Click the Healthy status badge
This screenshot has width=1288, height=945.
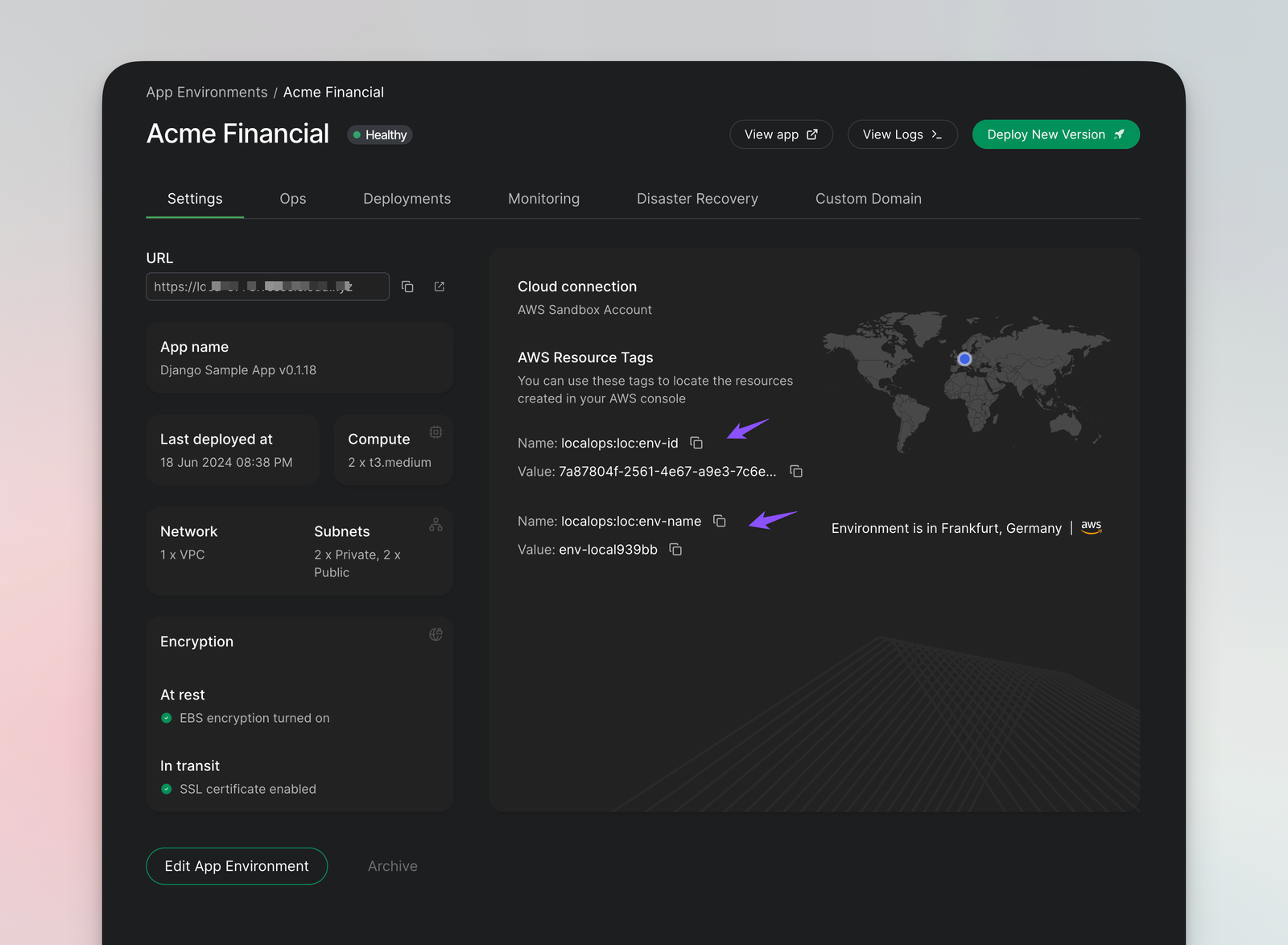(x=380, y=135)
